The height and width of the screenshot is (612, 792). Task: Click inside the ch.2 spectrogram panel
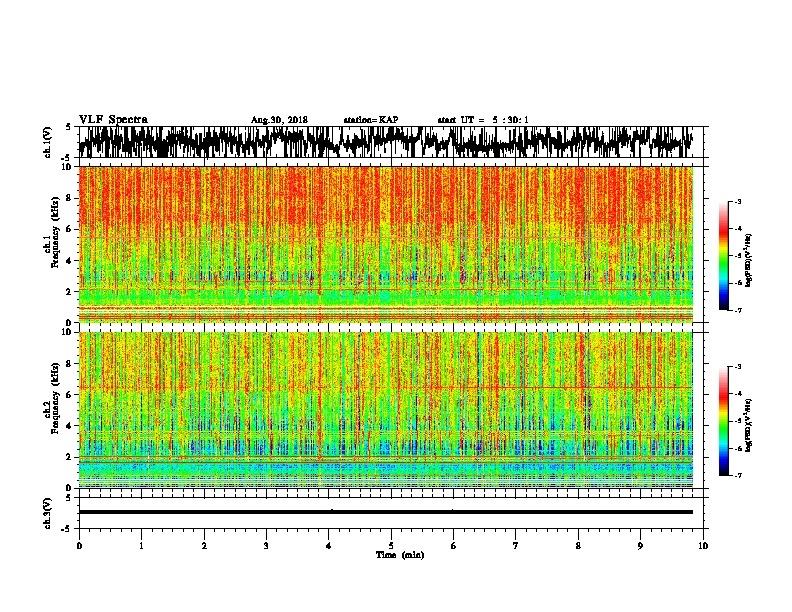point(386,410)
